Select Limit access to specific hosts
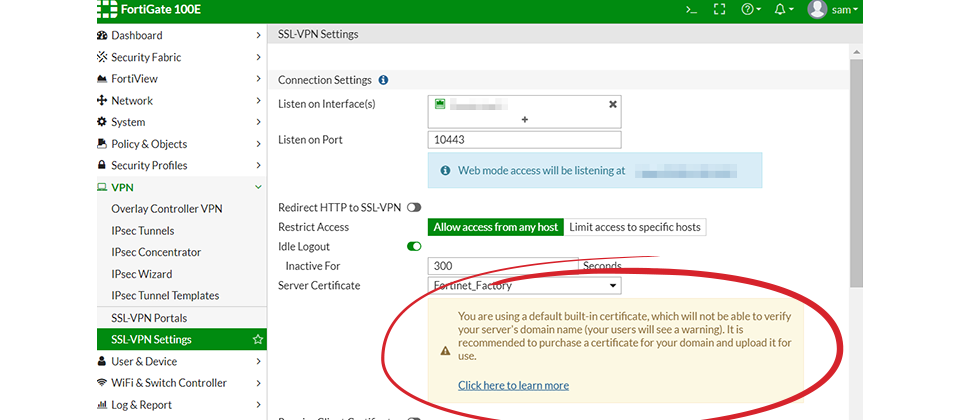Viewport: 960px width, 420px height. click(x=635, y=227)
